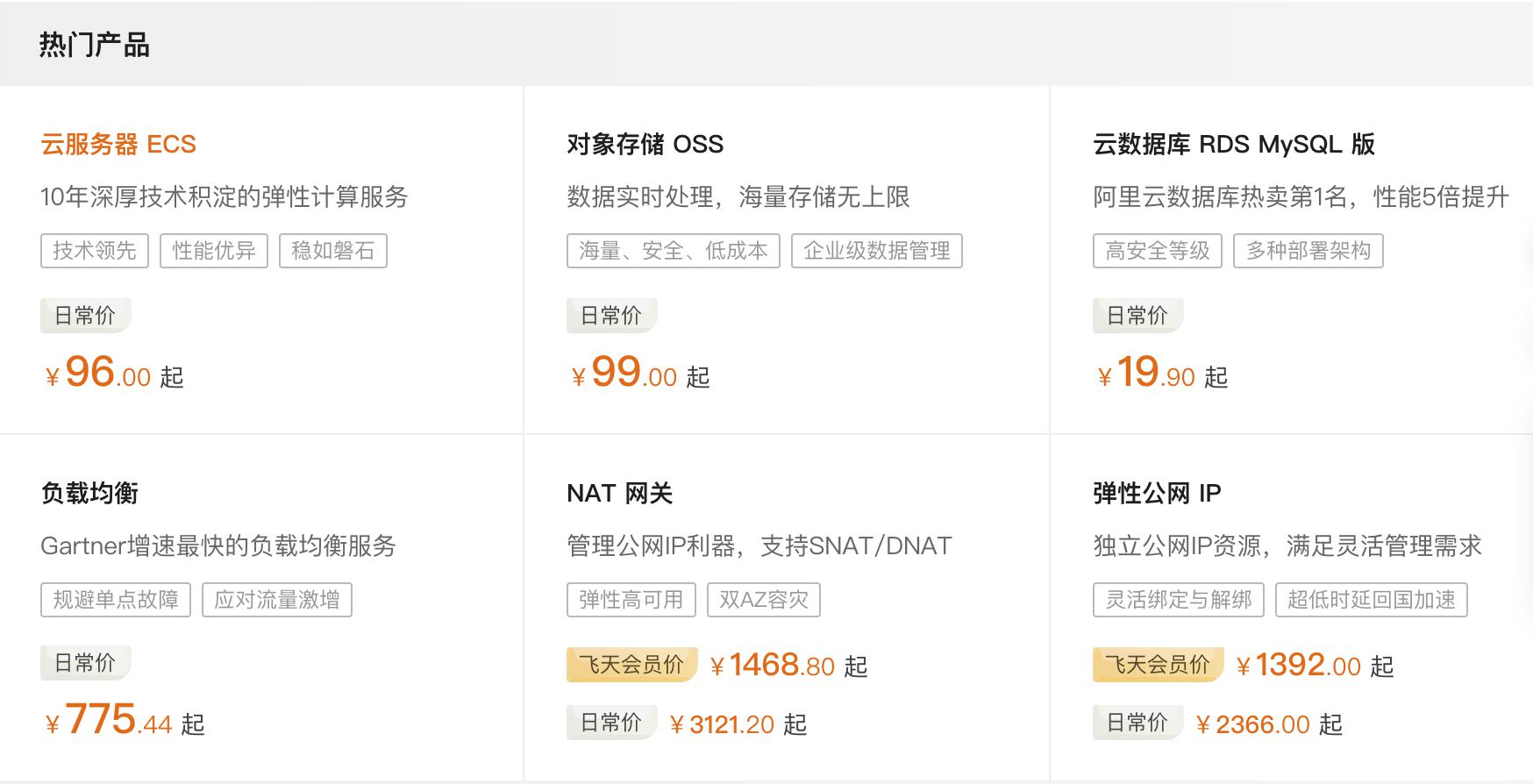Click the 多种部署架构 tag
Viewport: 1533px width, 784px height.
[x=1308, y=251]
